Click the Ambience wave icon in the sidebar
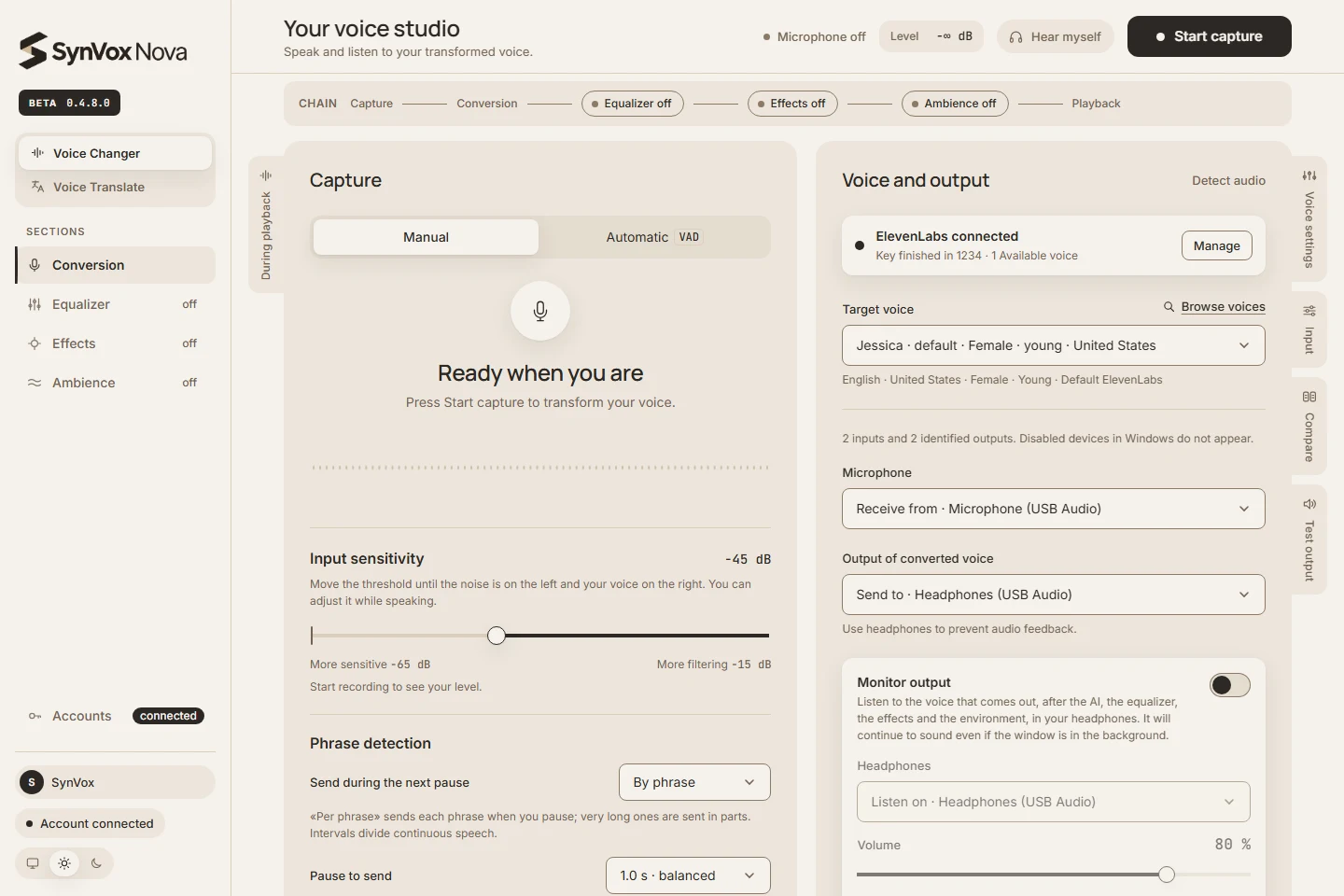 [x=35, y=383]
